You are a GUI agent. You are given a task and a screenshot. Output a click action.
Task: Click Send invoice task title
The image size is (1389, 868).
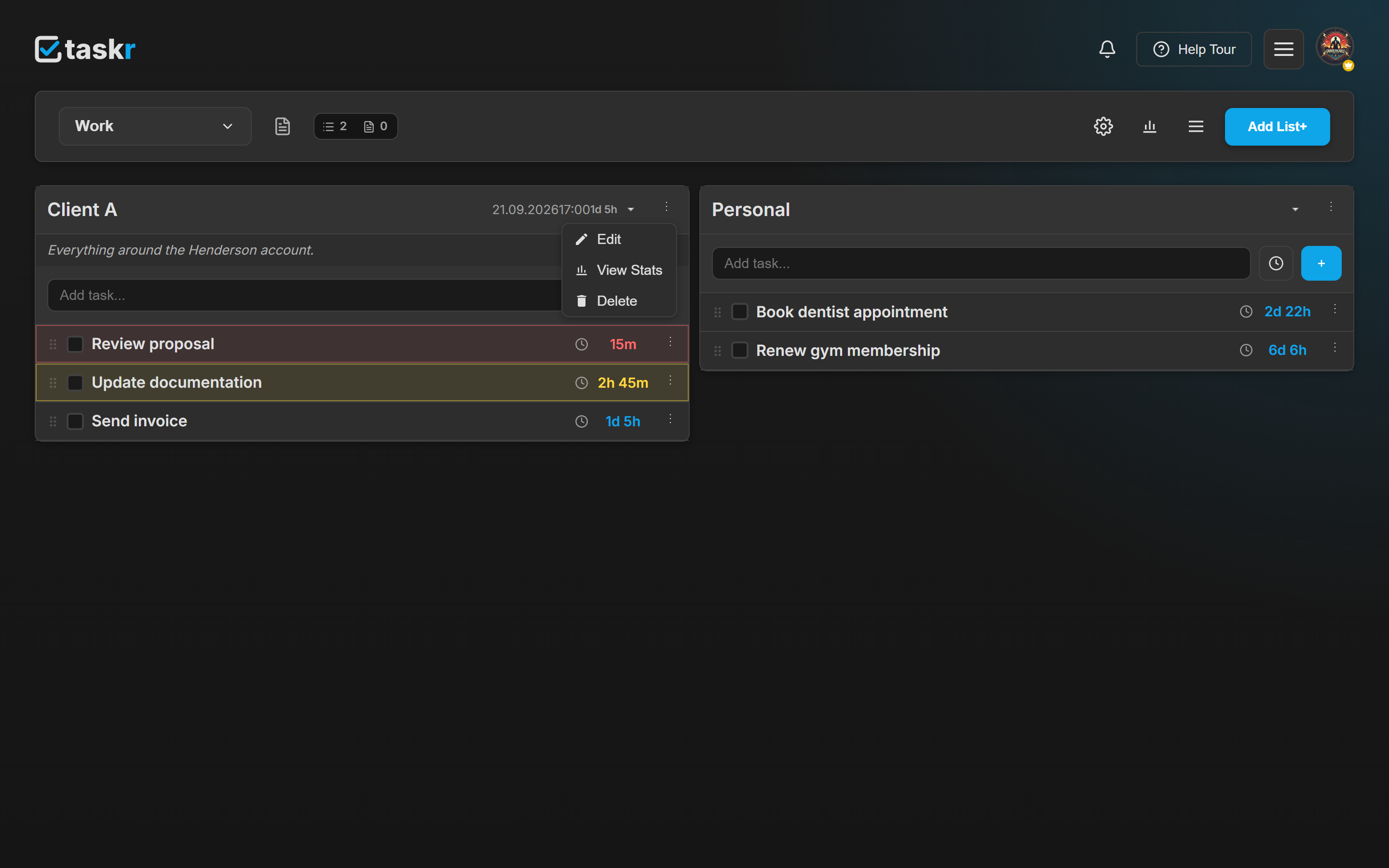(x=139, y=421)
